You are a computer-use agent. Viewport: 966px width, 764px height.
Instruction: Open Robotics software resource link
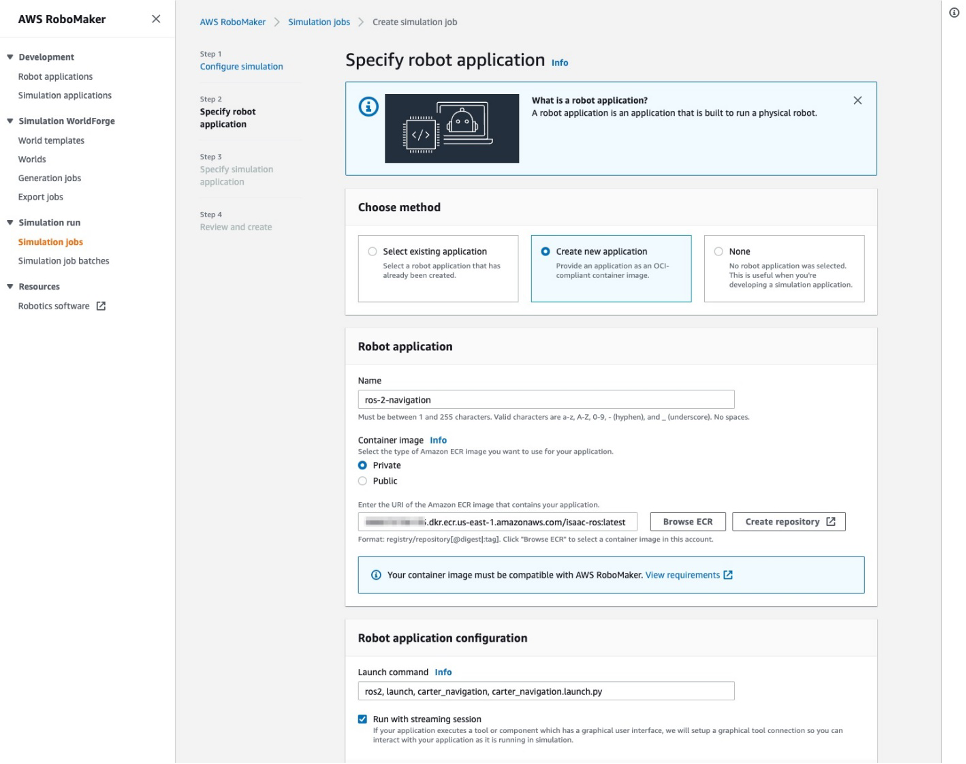tap(54, 306)
